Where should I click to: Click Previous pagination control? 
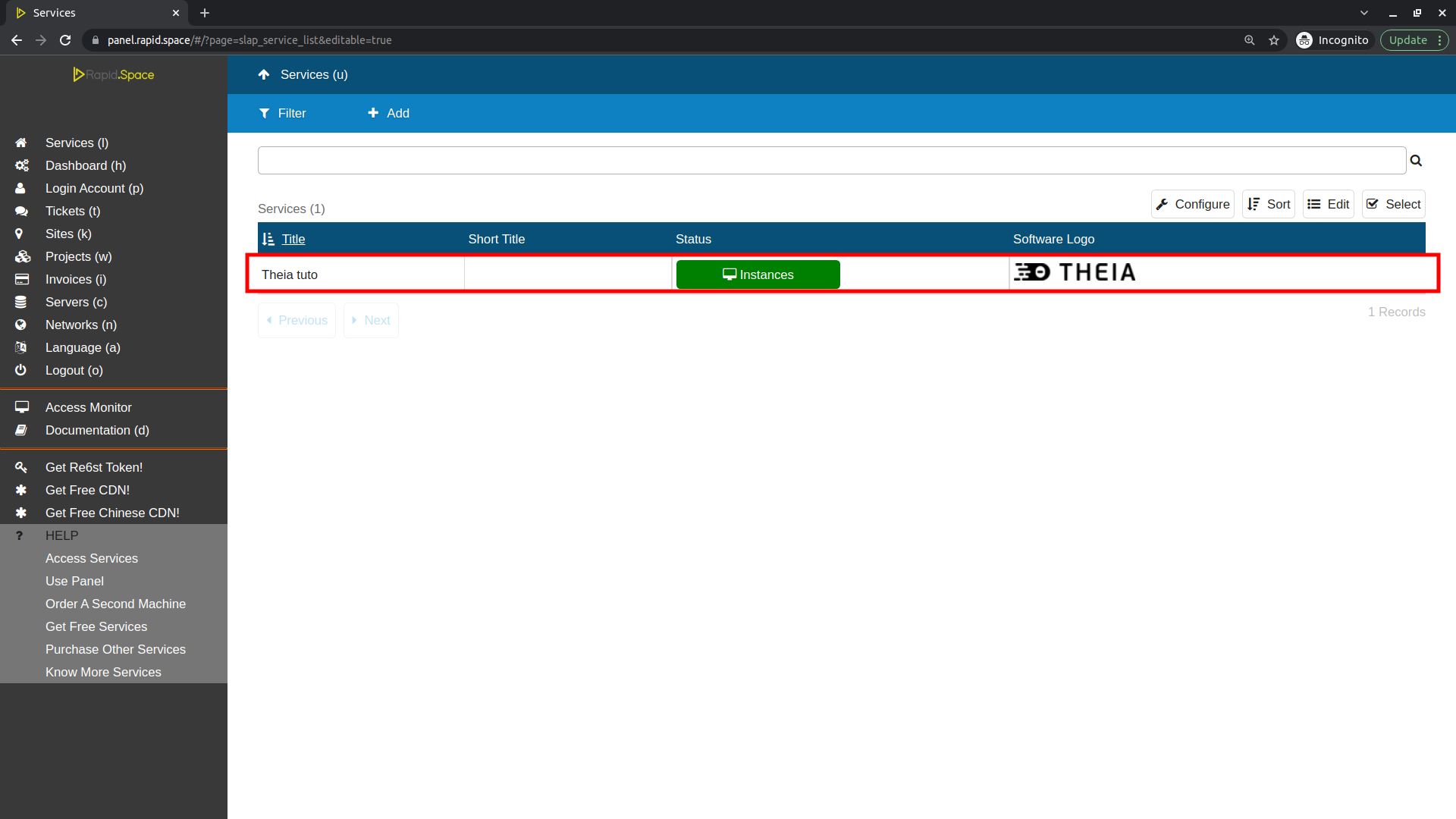[x=298, y=319]
